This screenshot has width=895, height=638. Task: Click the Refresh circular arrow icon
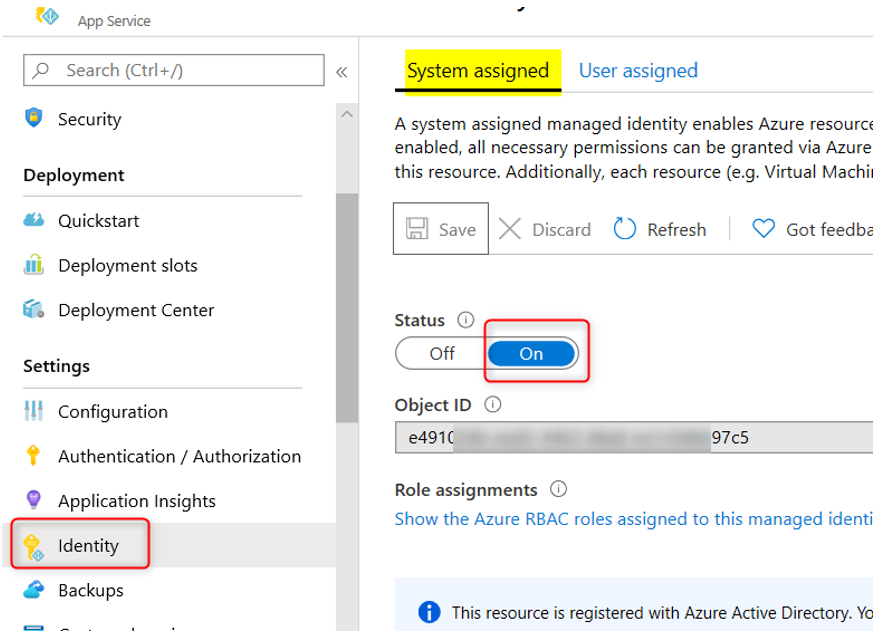[x=624, y=229]
